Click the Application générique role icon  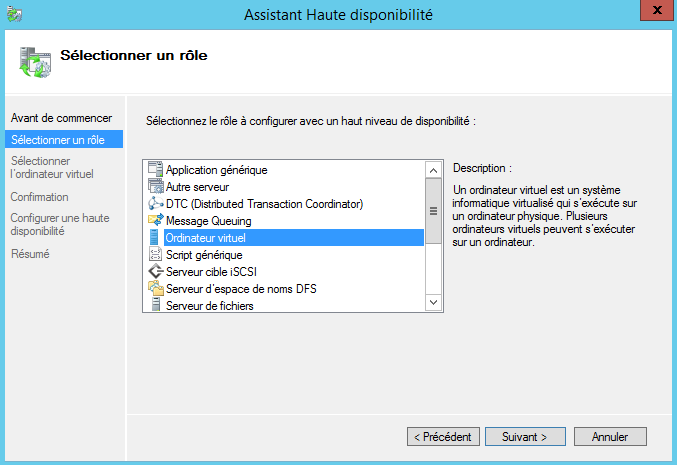coord(155,170)
